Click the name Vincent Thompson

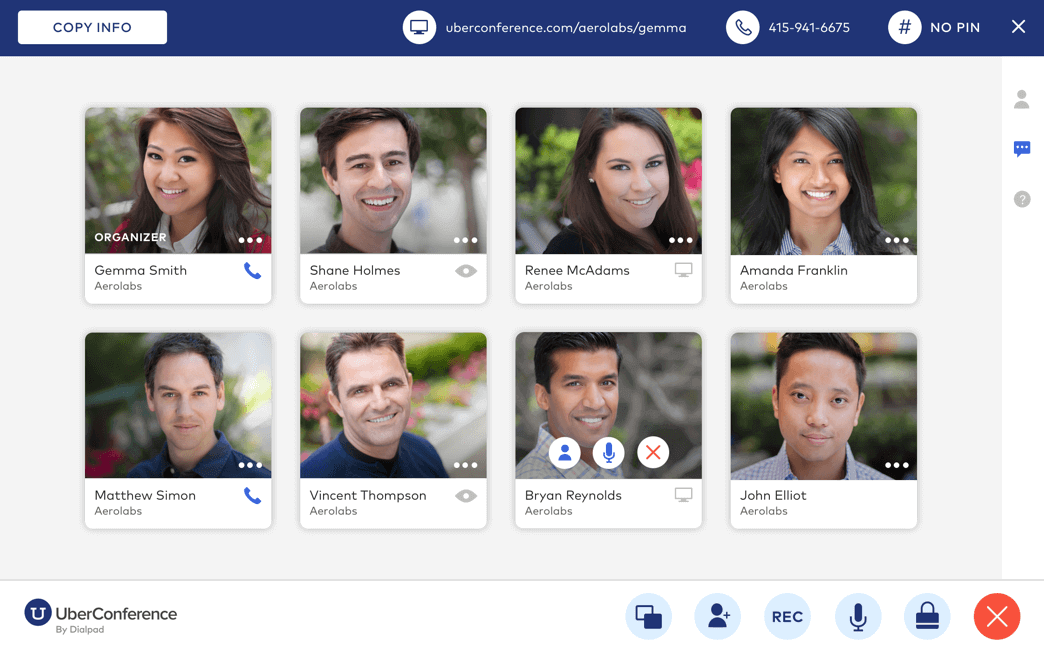pyautogui.click(x=368, y=495)
